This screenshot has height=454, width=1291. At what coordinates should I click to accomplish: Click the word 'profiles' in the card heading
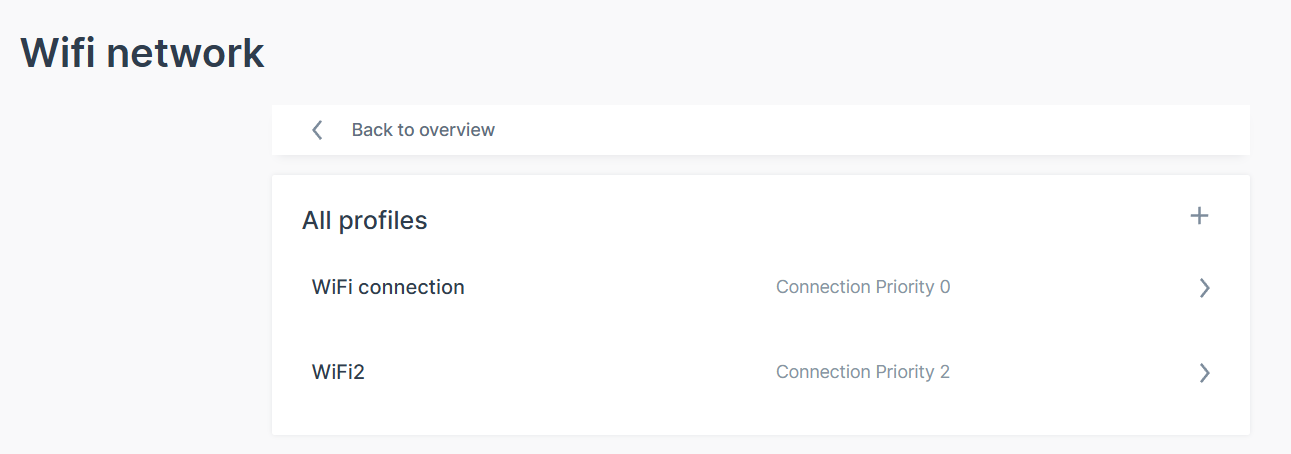point(383,221)
